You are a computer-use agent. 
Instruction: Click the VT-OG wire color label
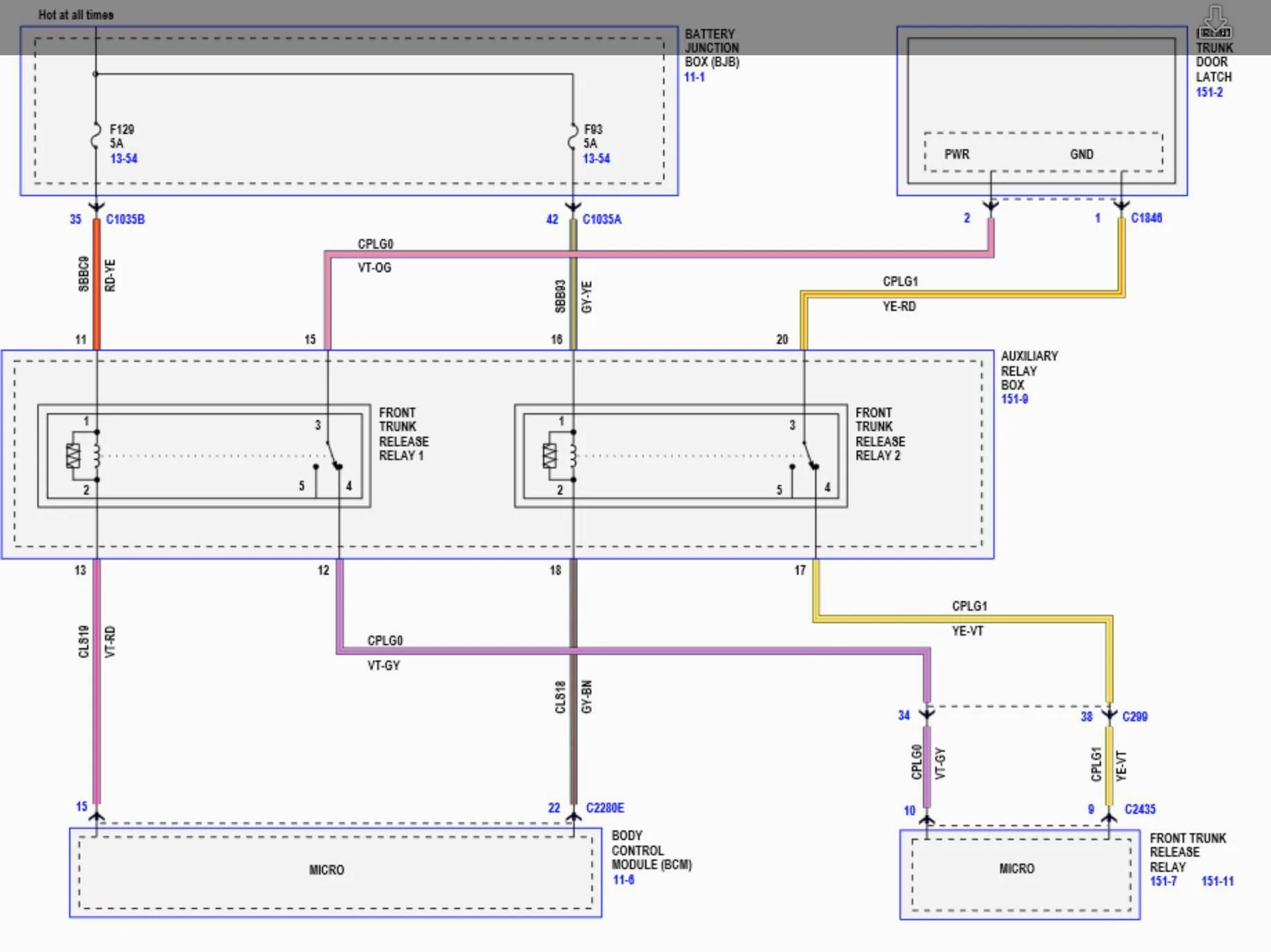pos(374,267)
